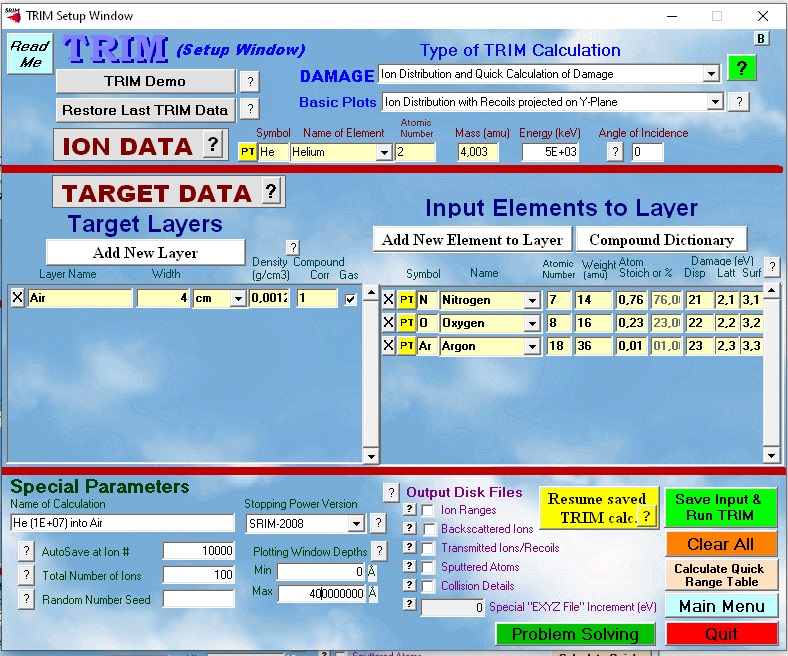Open help for Angle of Incidence
Viewport: 788px width, 656px height.
pyautogui.click(x=615, y=151)
